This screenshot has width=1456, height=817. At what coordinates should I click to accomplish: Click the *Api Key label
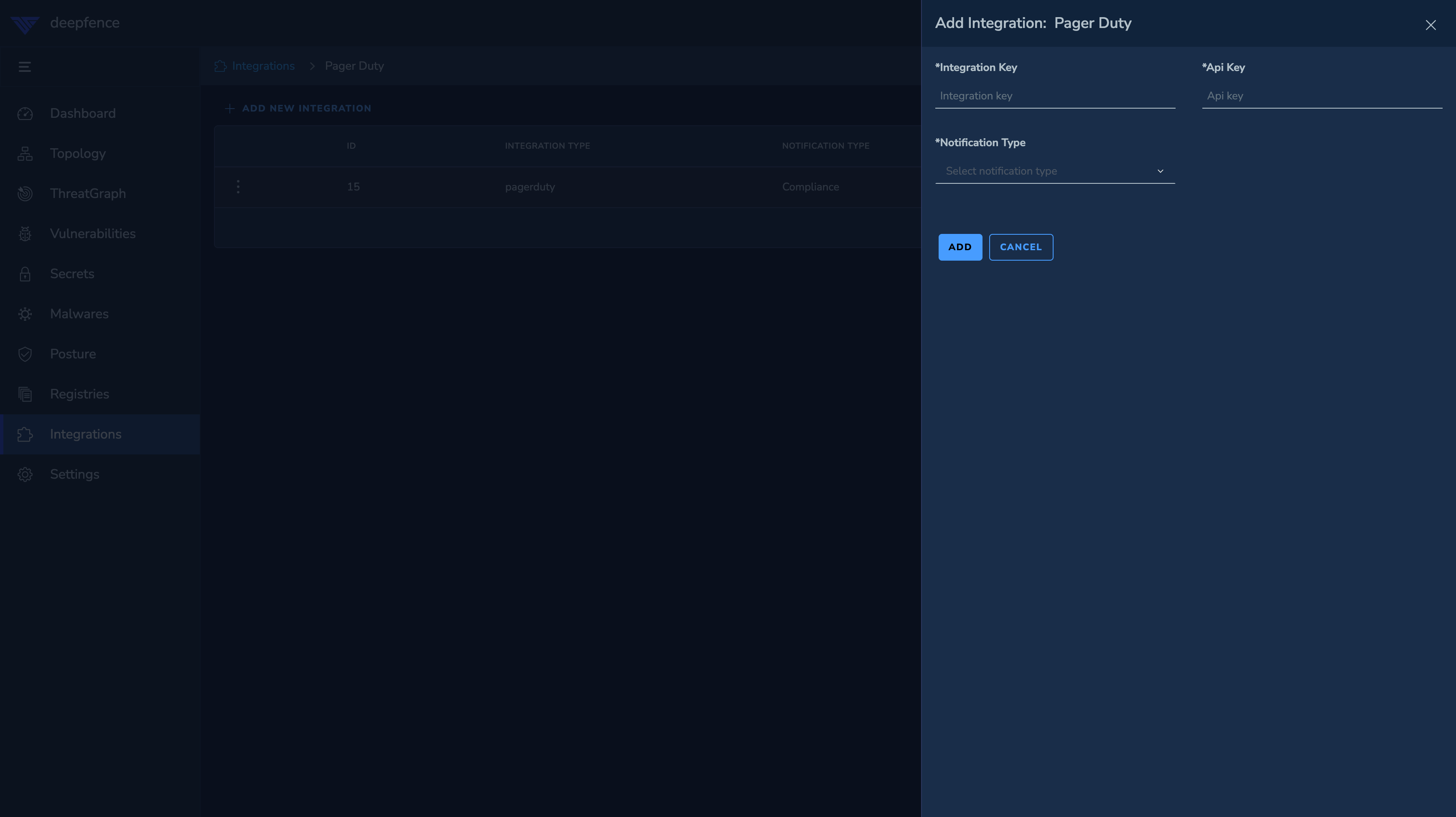(1223, 67)
